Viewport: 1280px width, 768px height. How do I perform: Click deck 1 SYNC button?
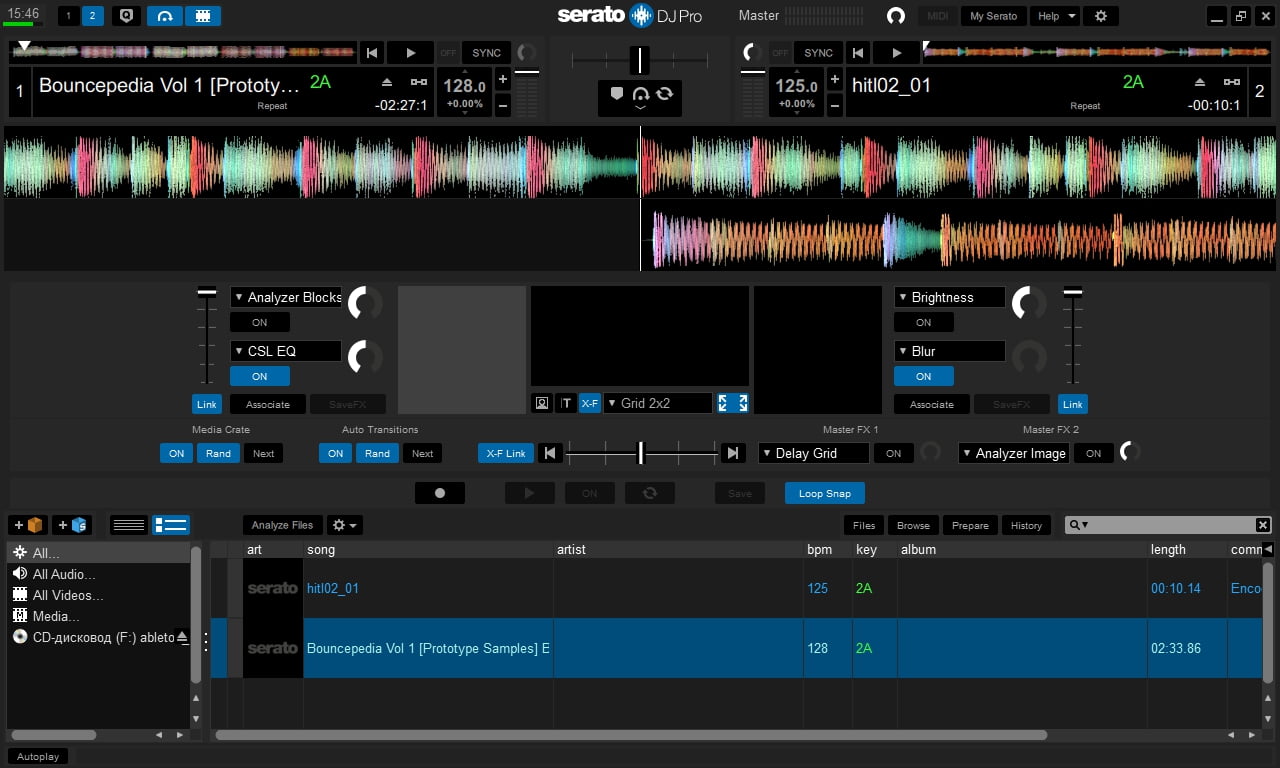[x=487, y=53]
